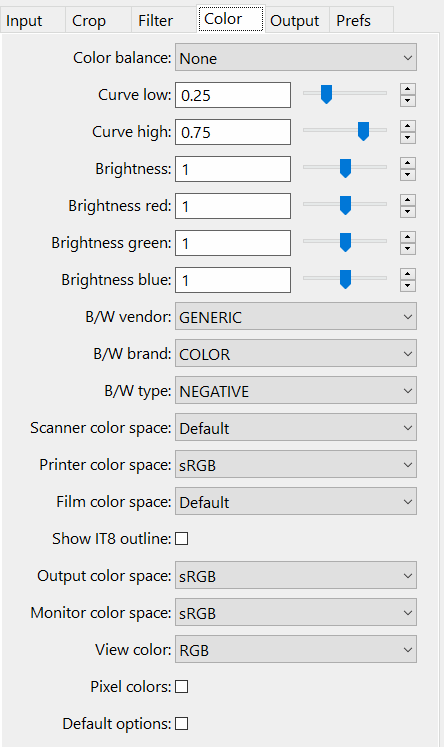Switch to the Filter tab
The image size is (444, 747).
164,20
